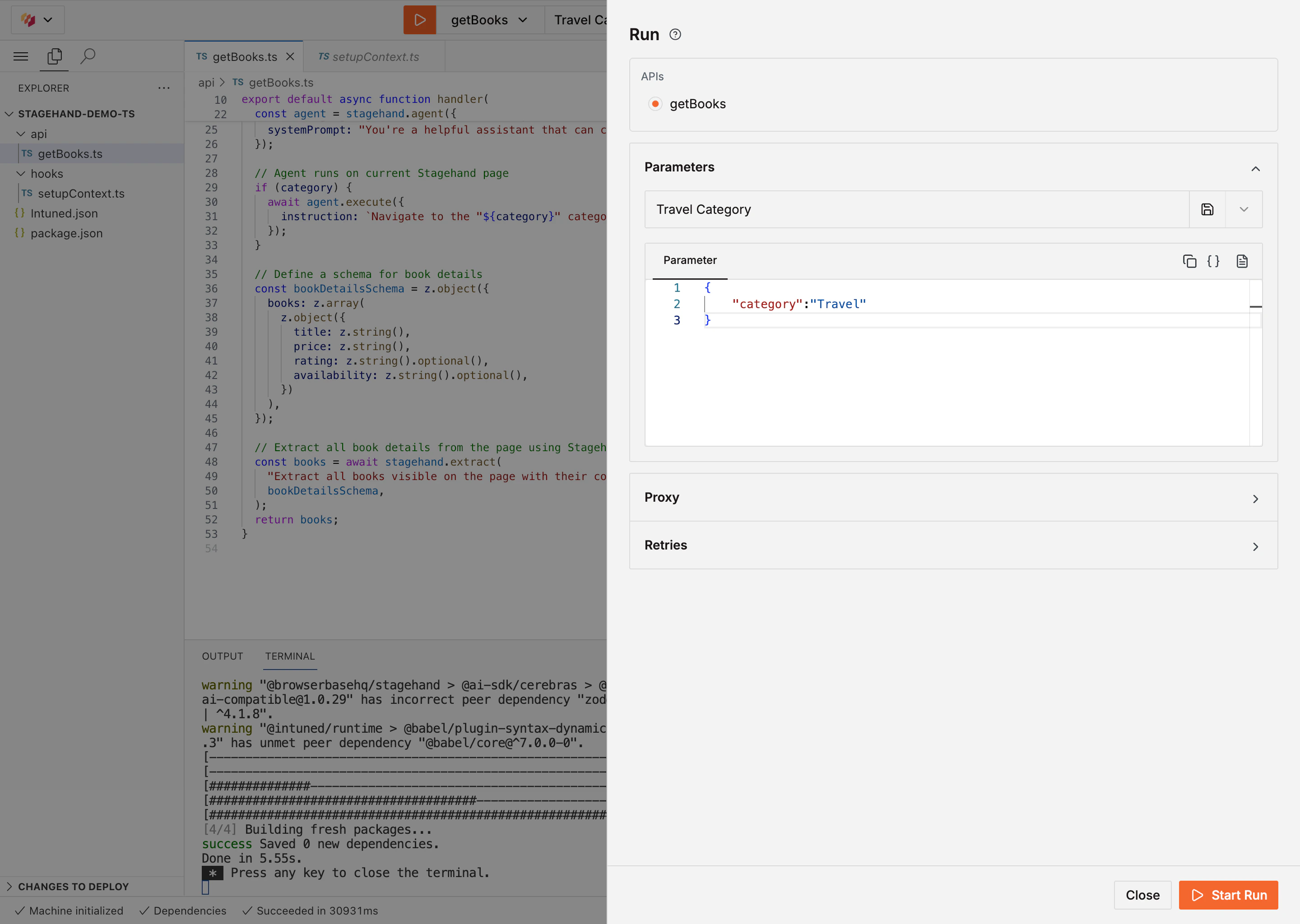Click the 'Done in 5.55s.' terminal line

pos(251,859)
